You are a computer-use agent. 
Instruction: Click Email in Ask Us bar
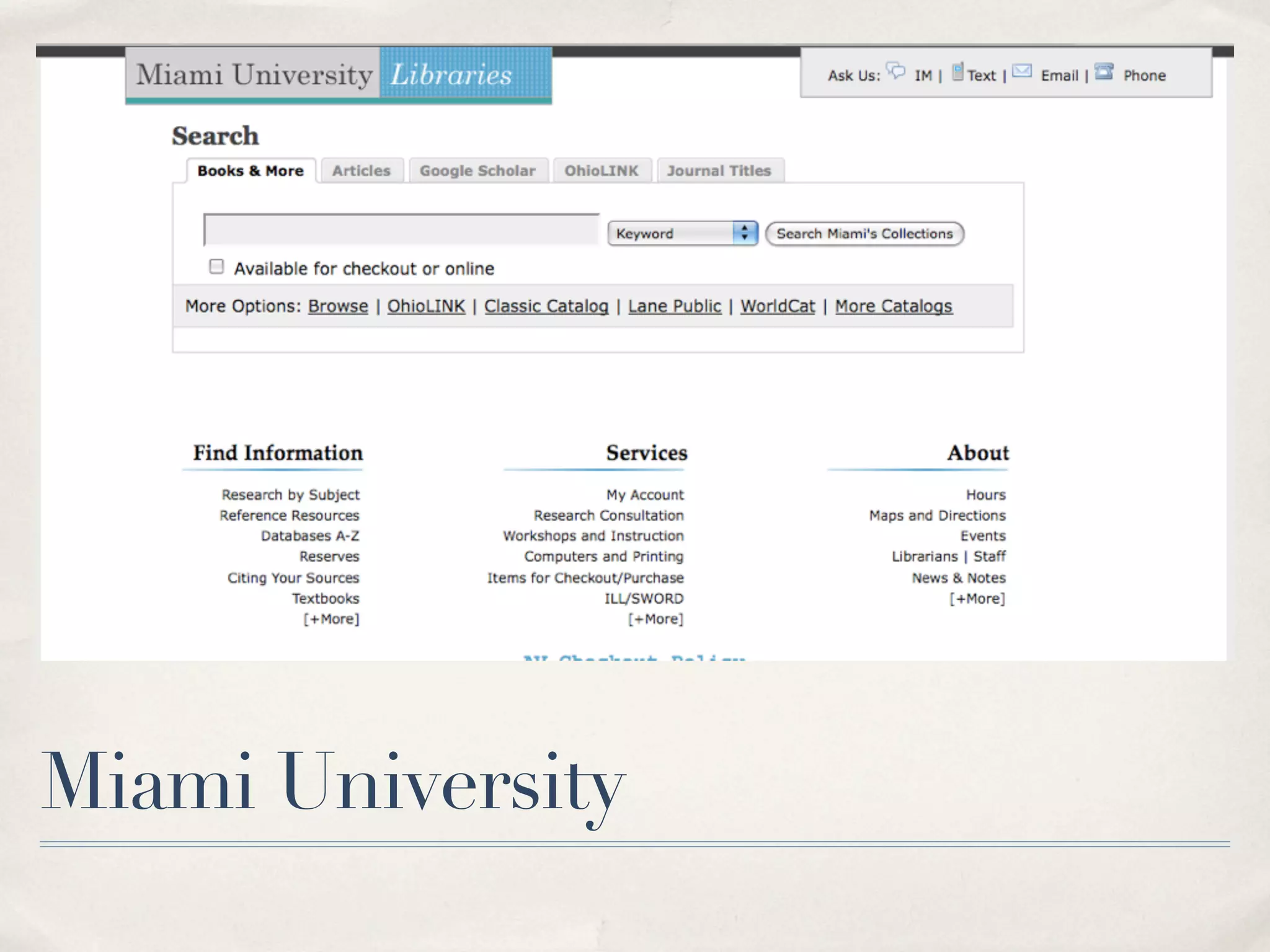[1060, 76]
